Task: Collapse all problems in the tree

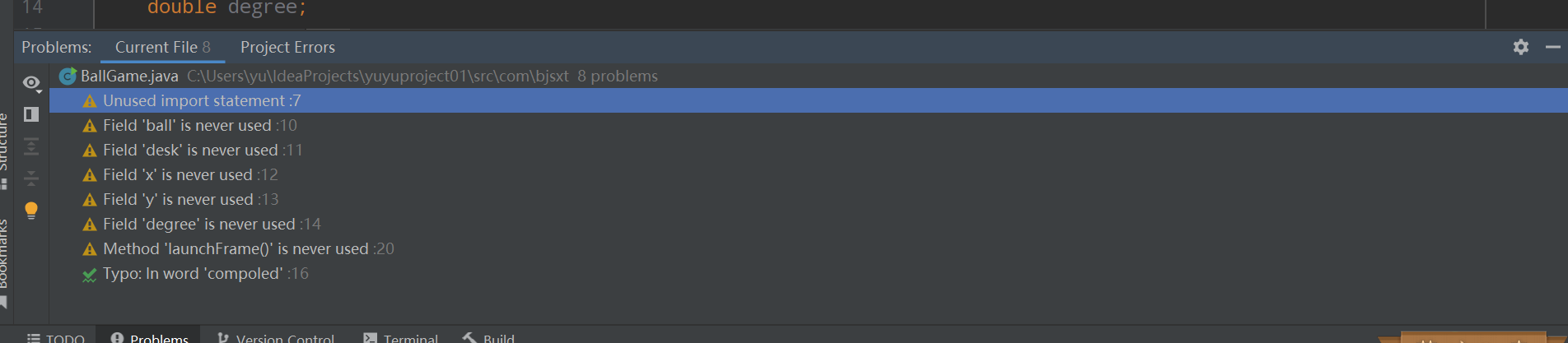Action: (31, 178)
